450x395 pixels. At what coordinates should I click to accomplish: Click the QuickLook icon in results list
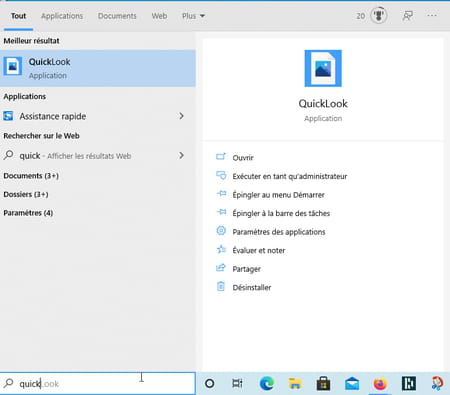click(x=13, y=66)
